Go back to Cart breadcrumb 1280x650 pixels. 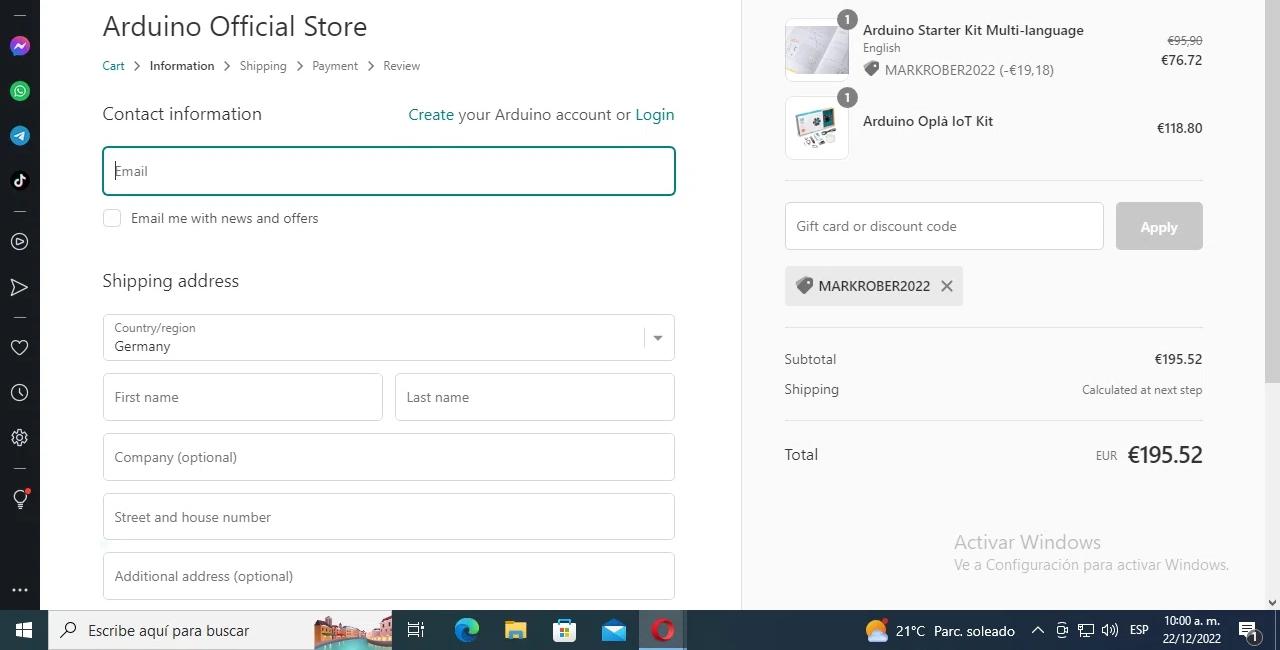(113, 66)
